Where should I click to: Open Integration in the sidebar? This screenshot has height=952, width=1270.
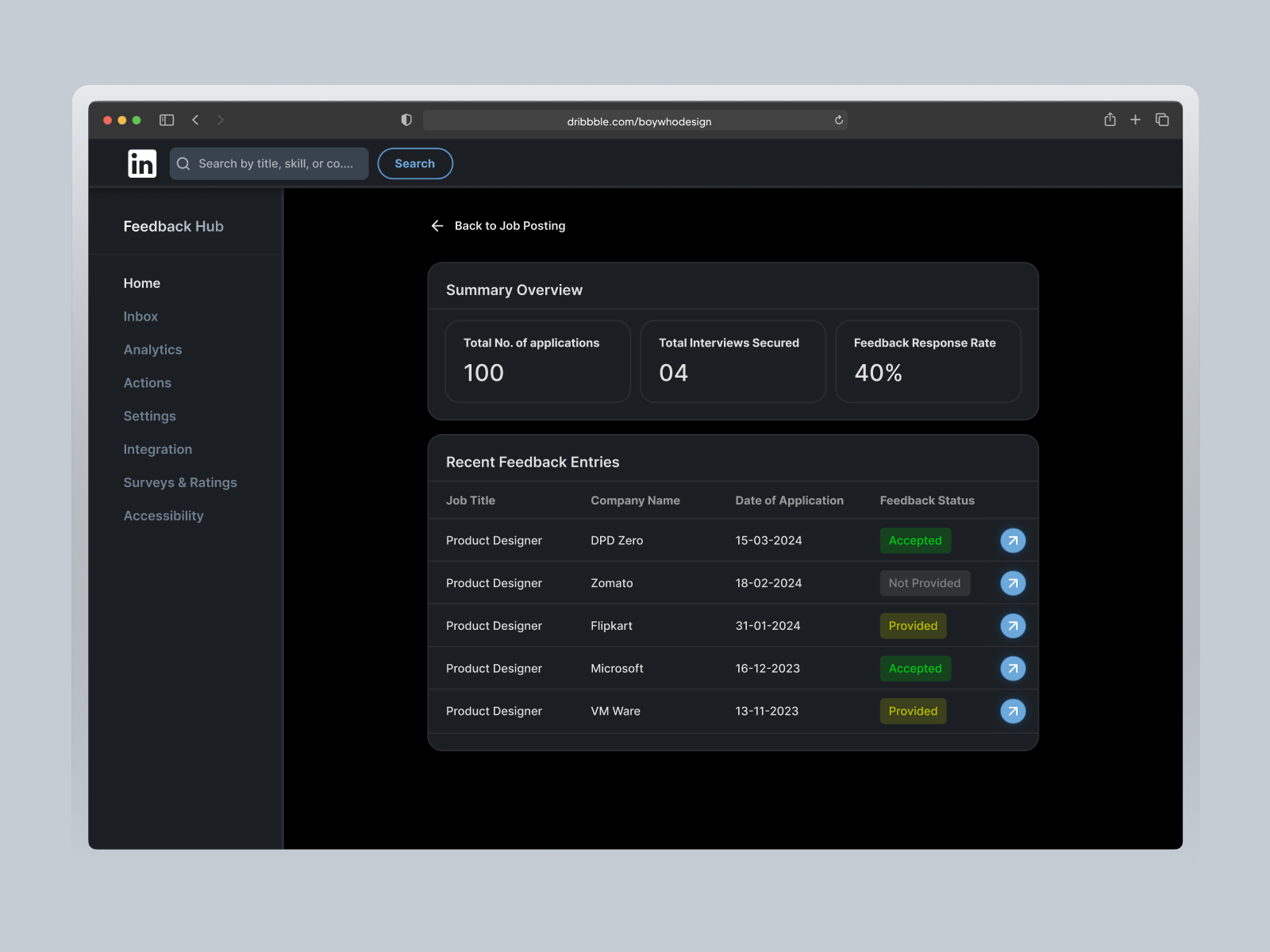tap(158, 450)
